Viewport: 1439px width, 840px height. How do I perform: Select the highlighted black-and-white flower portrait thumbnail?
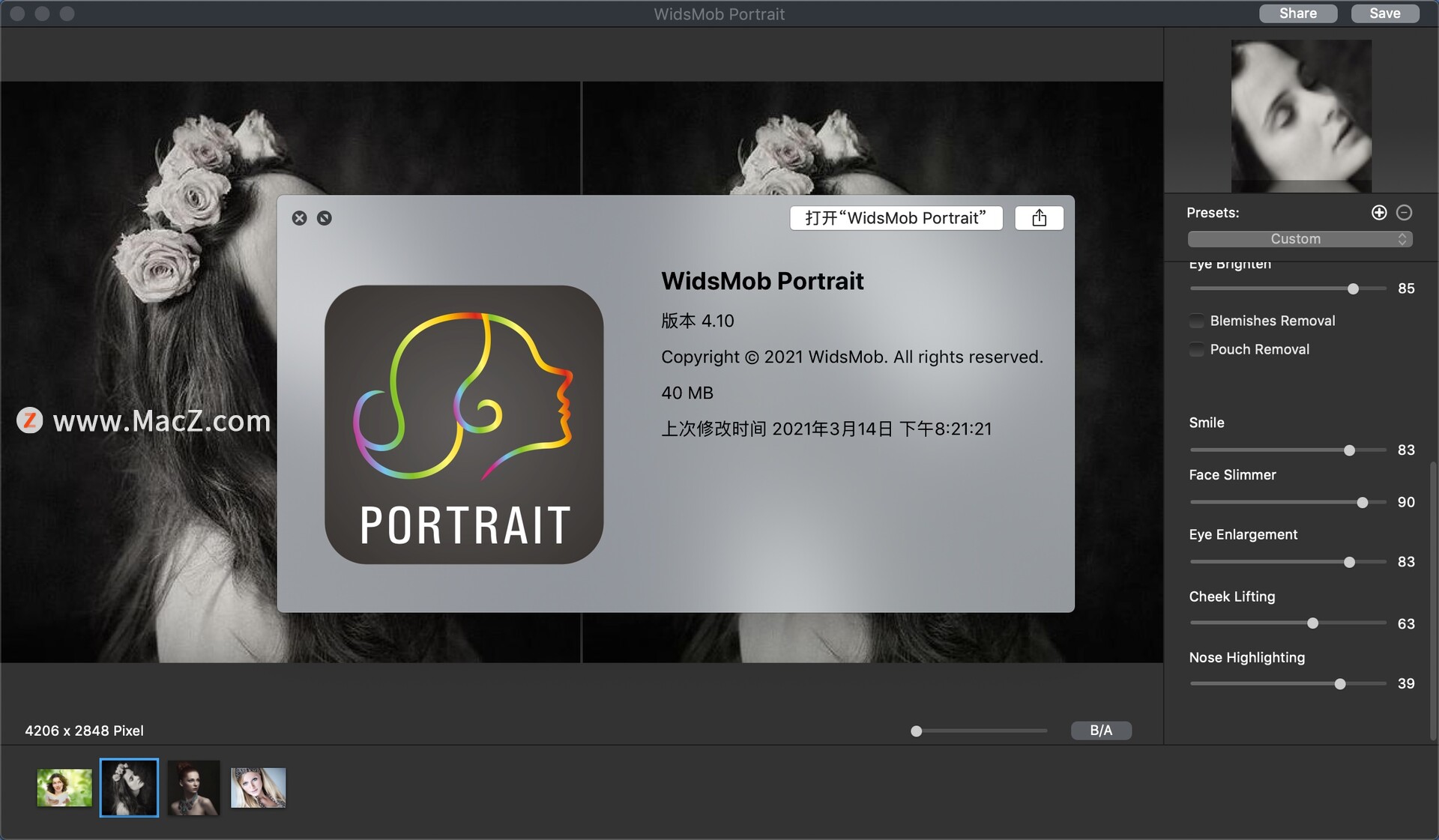coord(129,788)
